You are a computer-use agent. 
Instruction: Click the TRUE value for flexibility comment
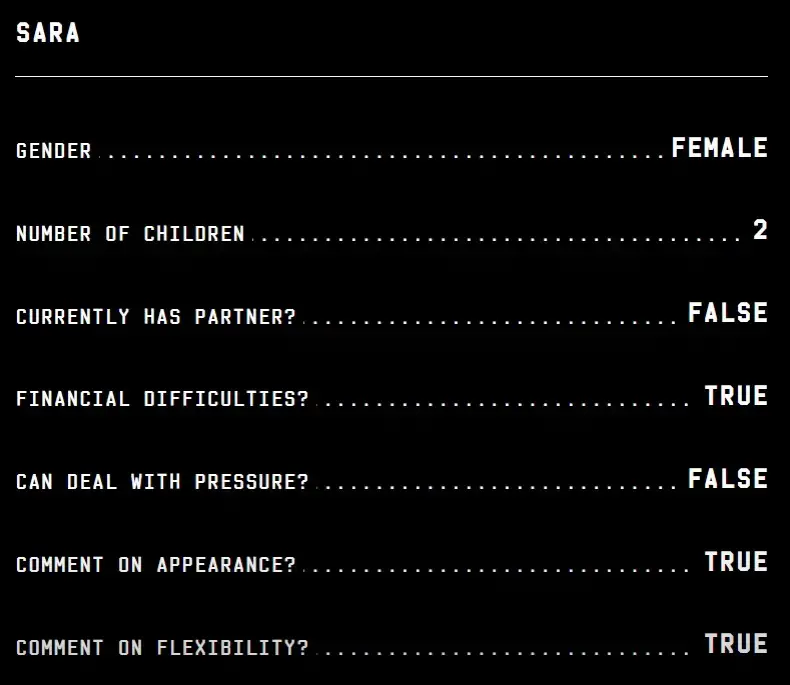[x=735, y=644]
